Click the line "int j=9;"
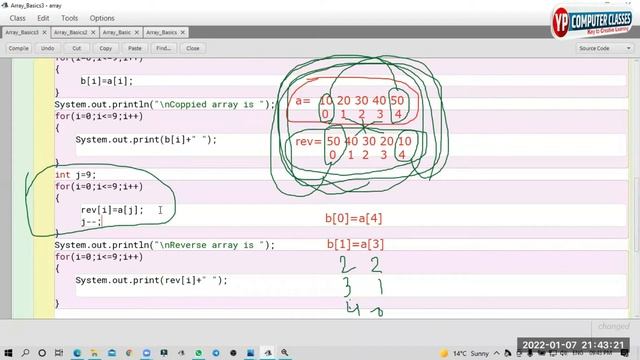Image resolution: width=640 pixels, height=360 pixels. pos(76,175)
